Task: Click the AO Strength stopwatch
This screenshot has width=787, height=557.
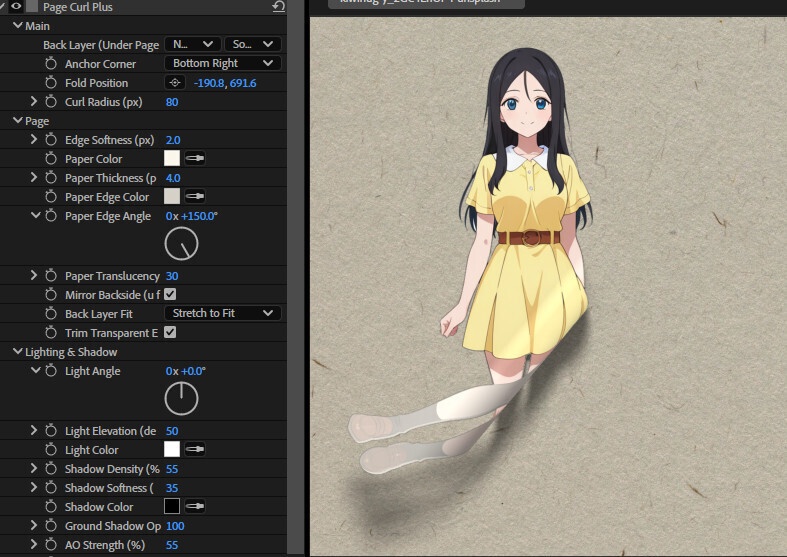Action: (51, 545)
